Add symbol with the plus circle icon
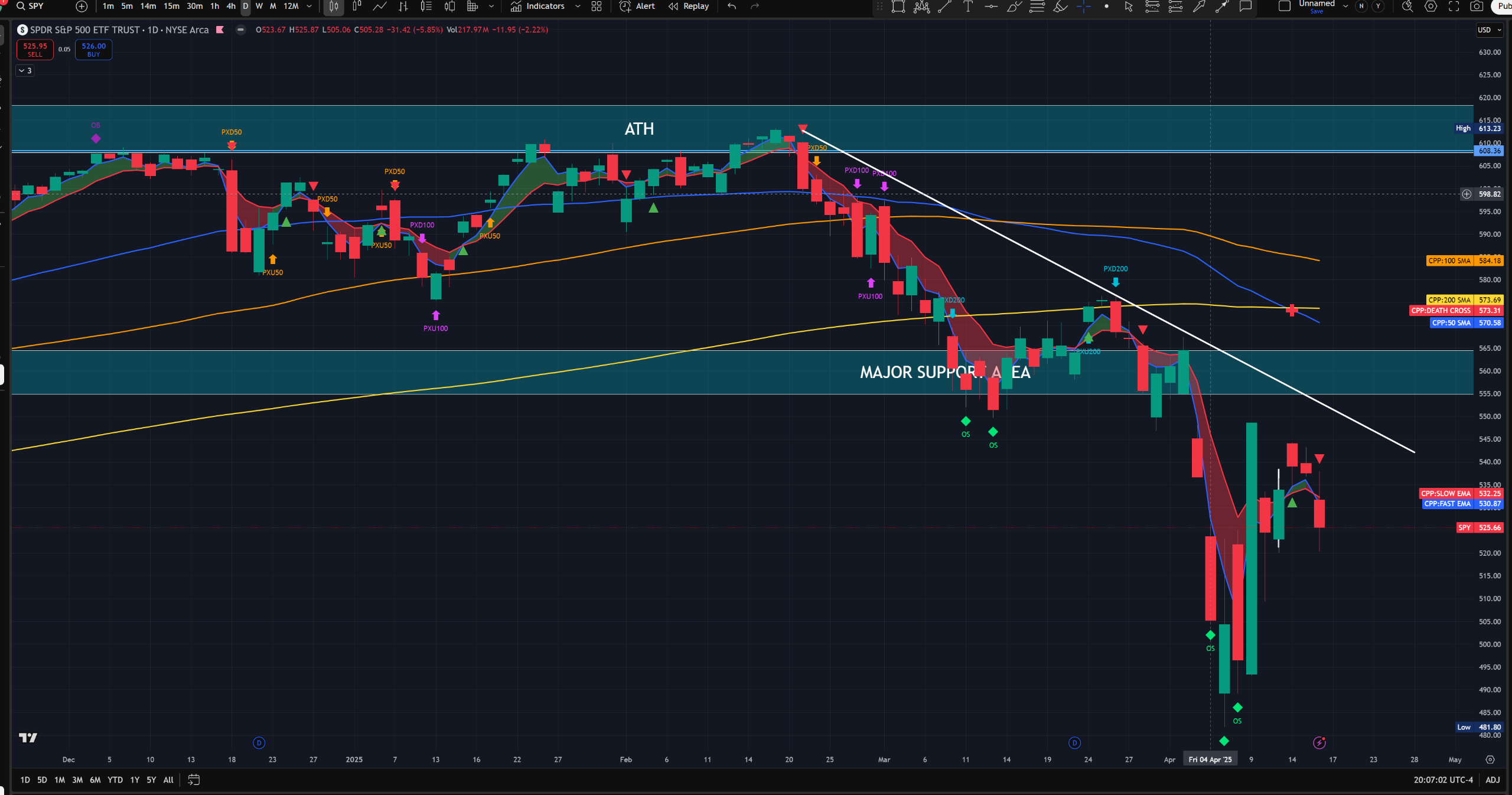1512x795 pixels. 82,6
